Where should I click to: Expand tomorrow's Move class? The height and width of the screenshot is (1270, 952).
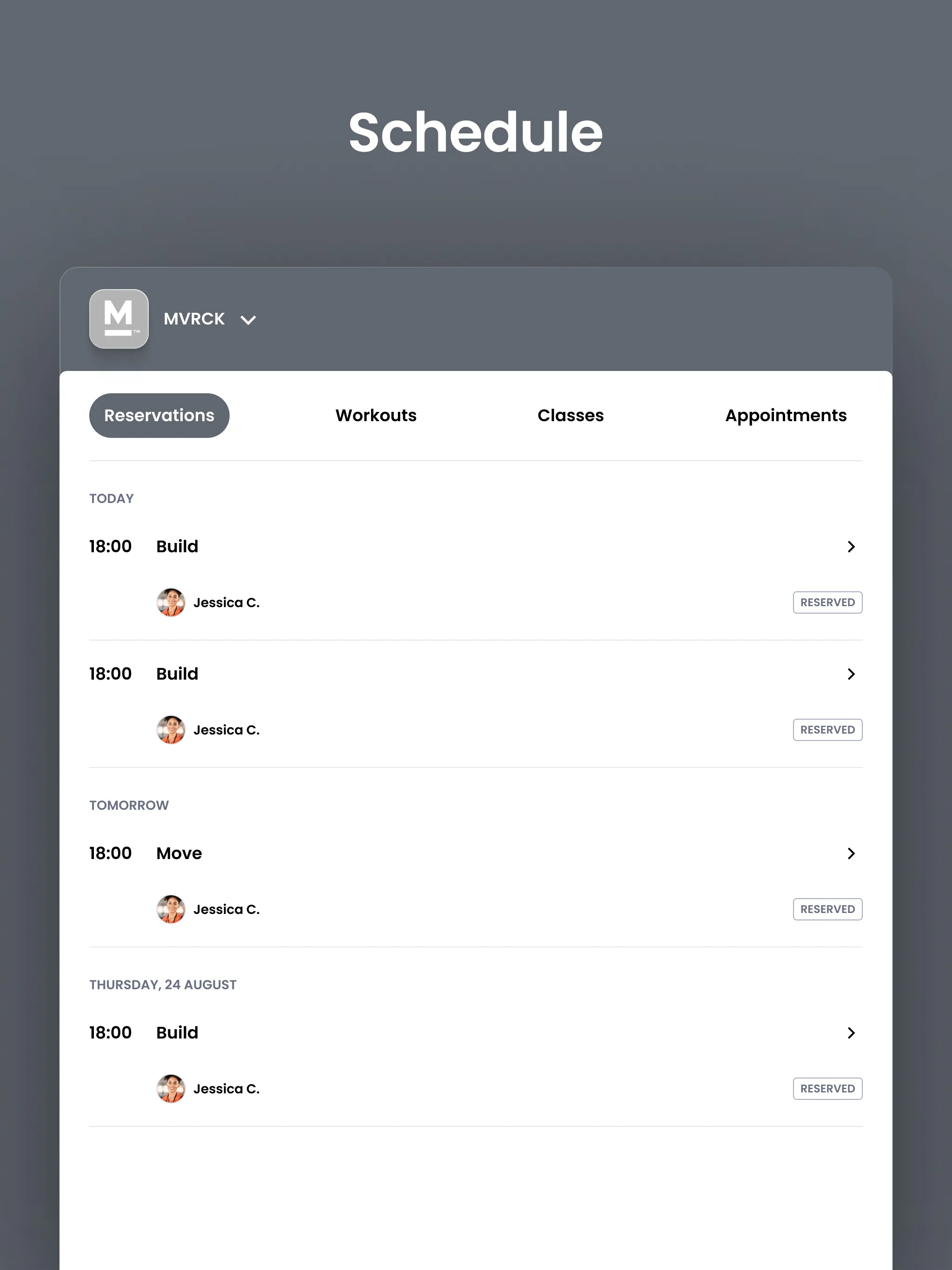point(851,853)
